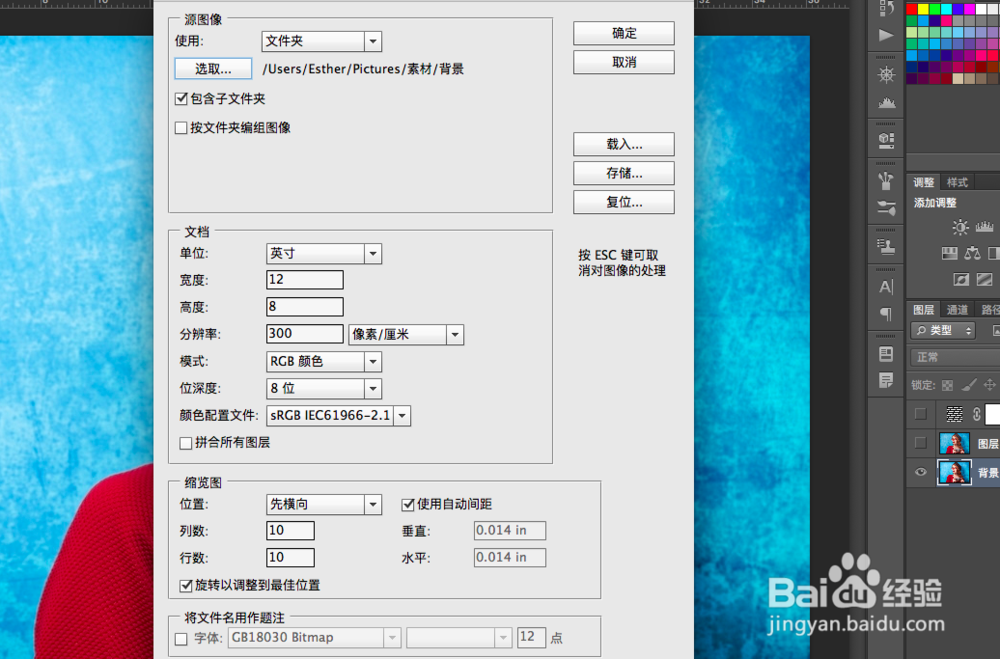
Task: Enable the 字体 caption checkbox
Action: [x=181, y=639]
